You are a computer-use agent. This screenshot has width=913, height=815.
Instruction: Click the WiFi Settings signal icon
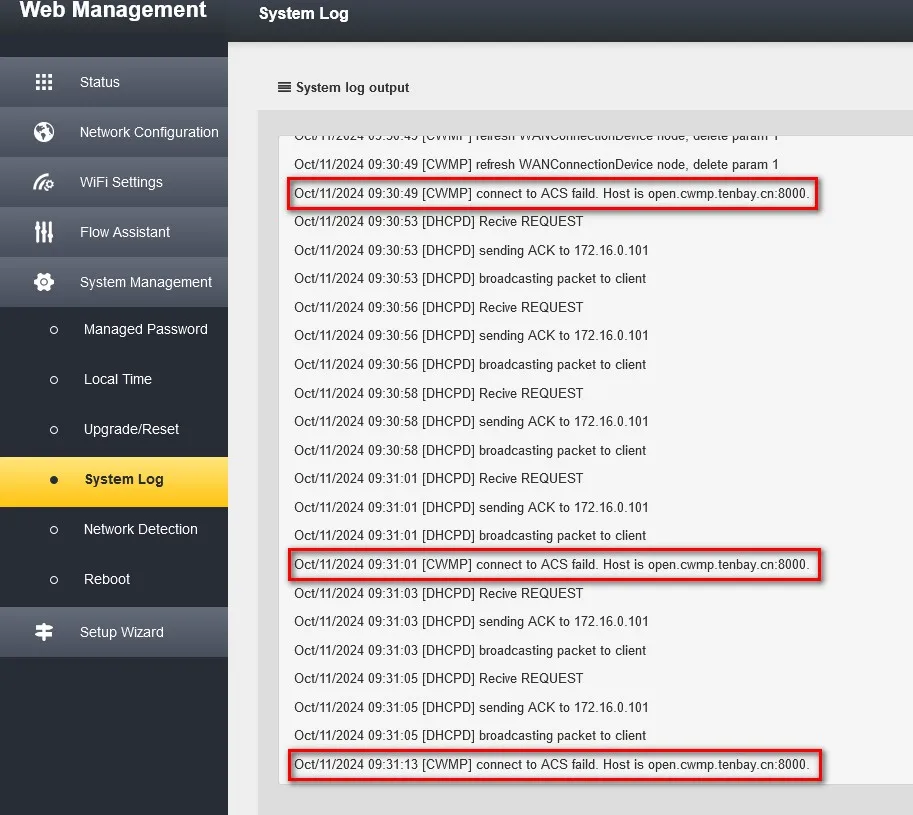(44, 182)
